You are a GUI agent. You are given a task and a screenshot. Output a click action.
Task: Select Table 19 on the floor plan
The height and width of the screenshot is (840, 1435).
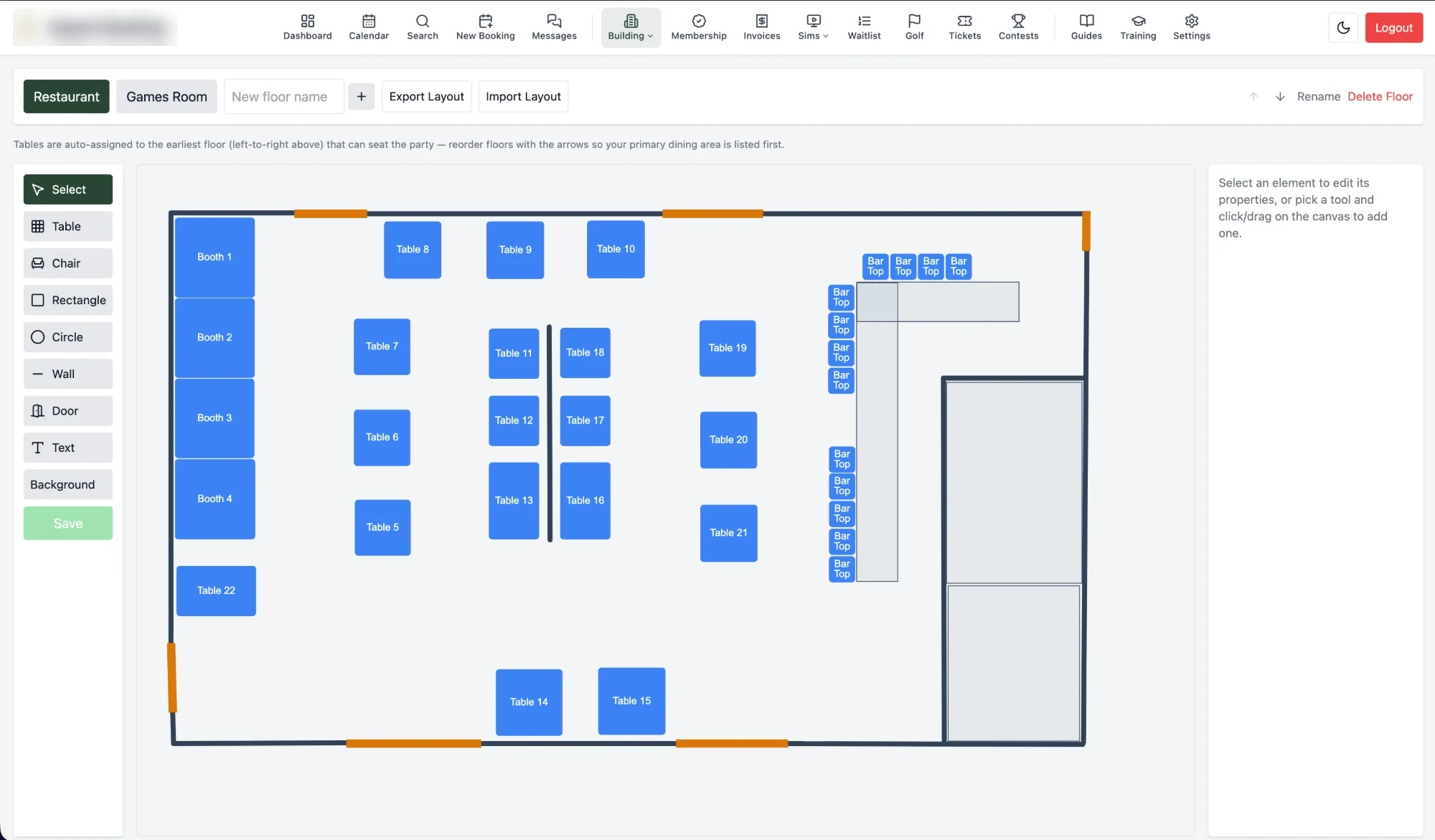tap(728, 348)
